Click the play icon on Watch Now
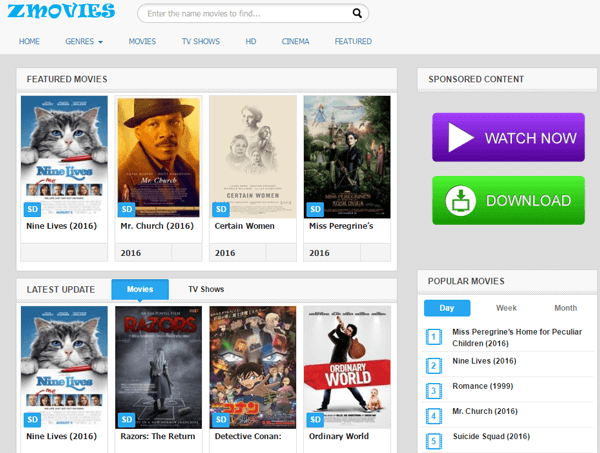Screen dimensions: 600x453 (460, 137)
